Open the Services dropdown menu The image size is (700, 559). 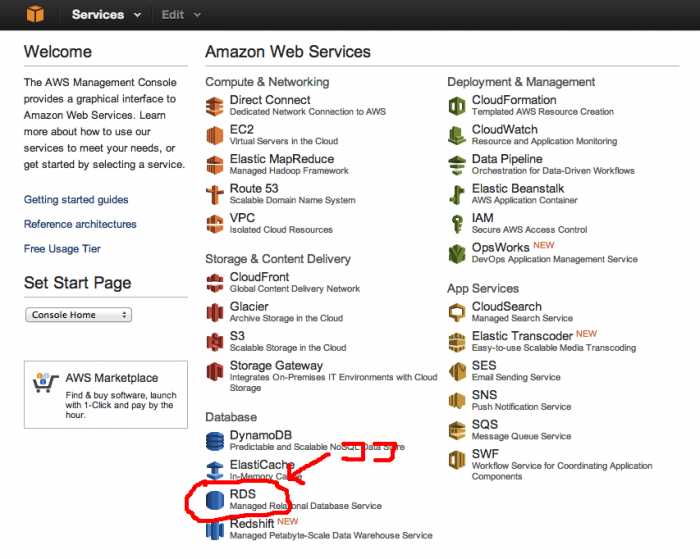pyautogui.click(x=106, y=15)
